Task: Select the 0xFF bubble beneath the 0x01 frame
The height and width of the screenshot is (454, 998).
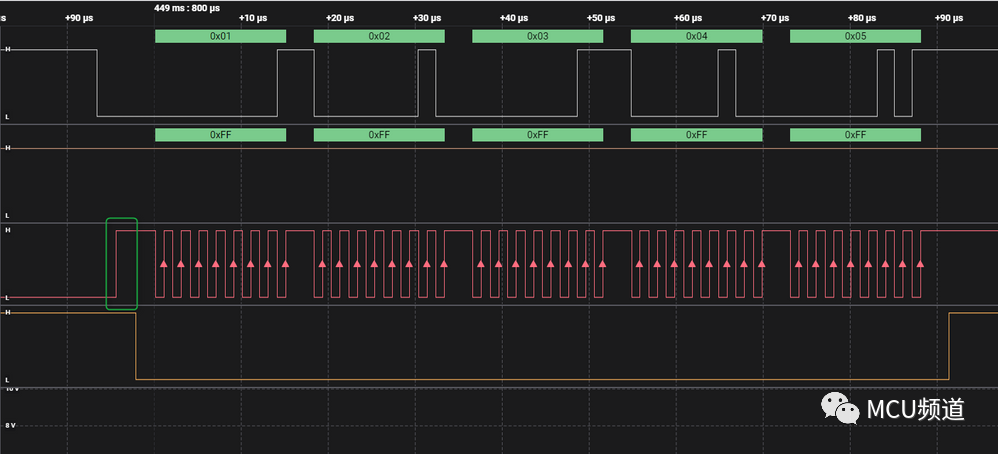Action: click(220, 135)
